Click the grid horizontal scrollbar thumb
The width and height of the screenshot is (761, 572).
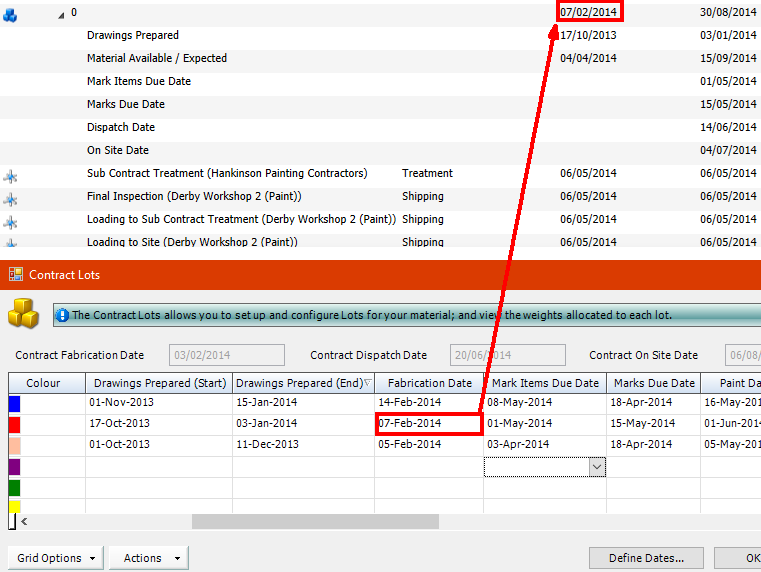pyautogui.click(x=315, y=521)
